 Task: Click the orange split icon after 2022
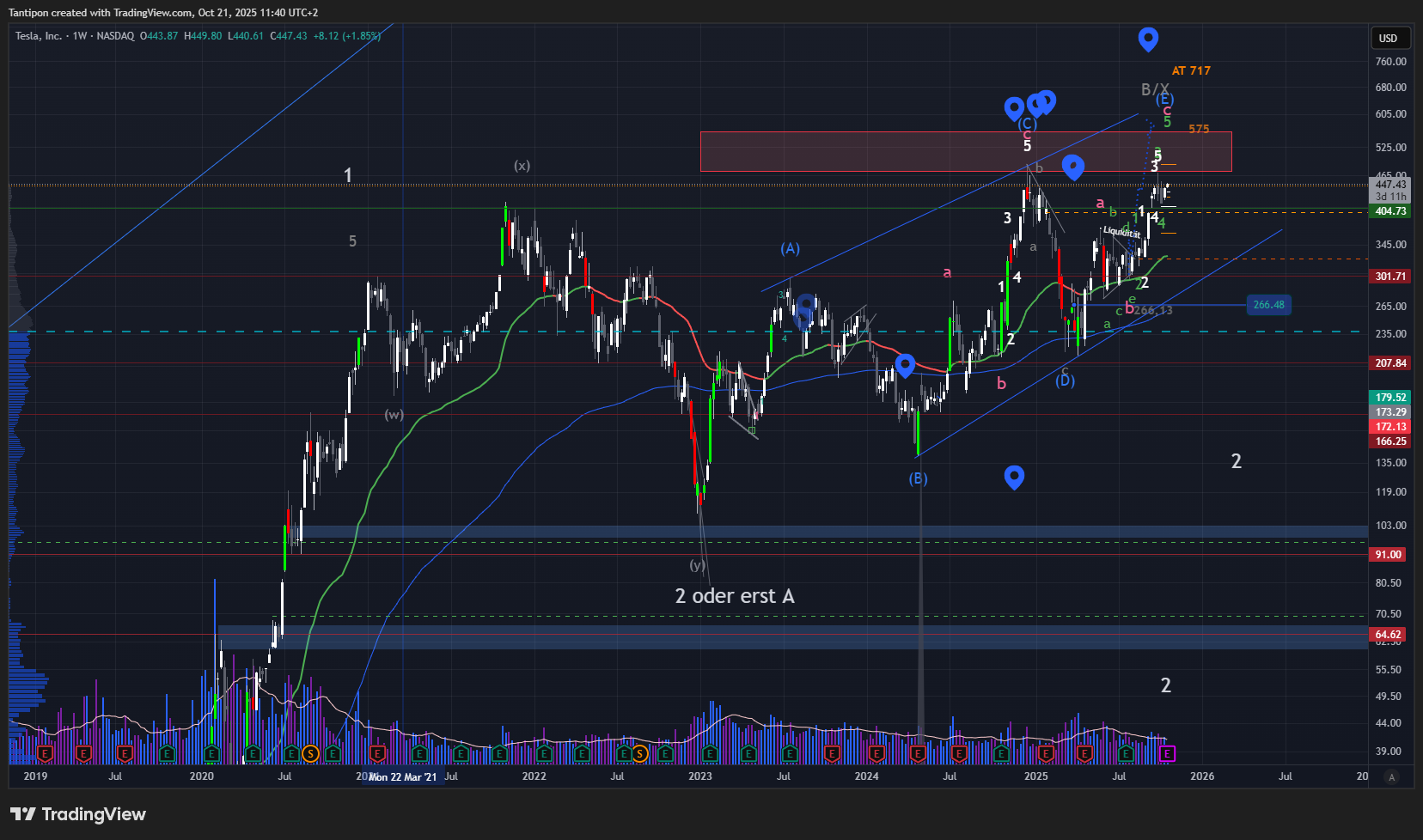click(x=639, y=754)
